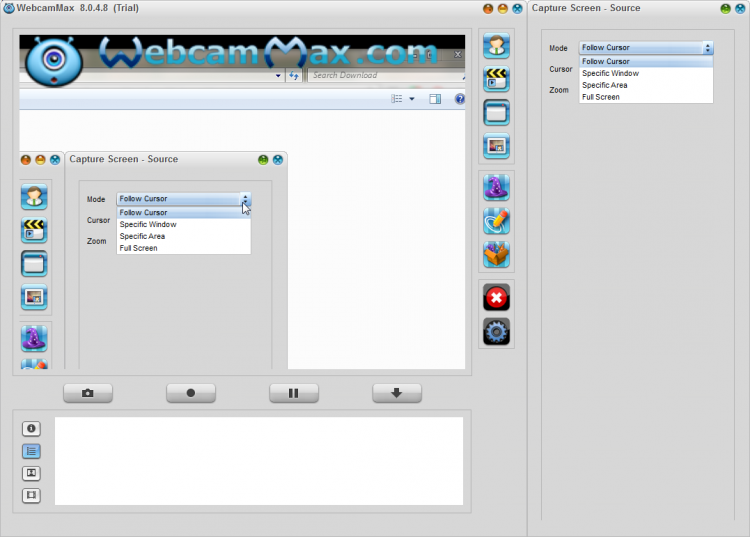Open Mode dropdown in right Capture Screen panel

pos(646,48)
